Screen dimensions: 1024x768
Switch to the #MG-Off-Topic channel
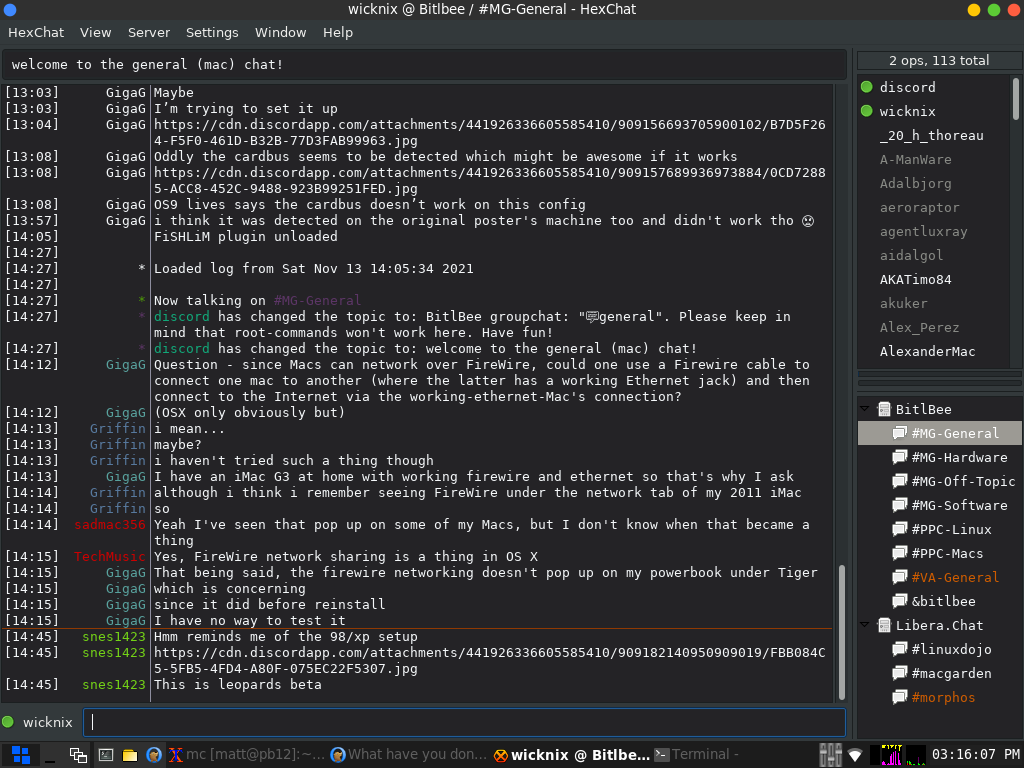[963, 482]
